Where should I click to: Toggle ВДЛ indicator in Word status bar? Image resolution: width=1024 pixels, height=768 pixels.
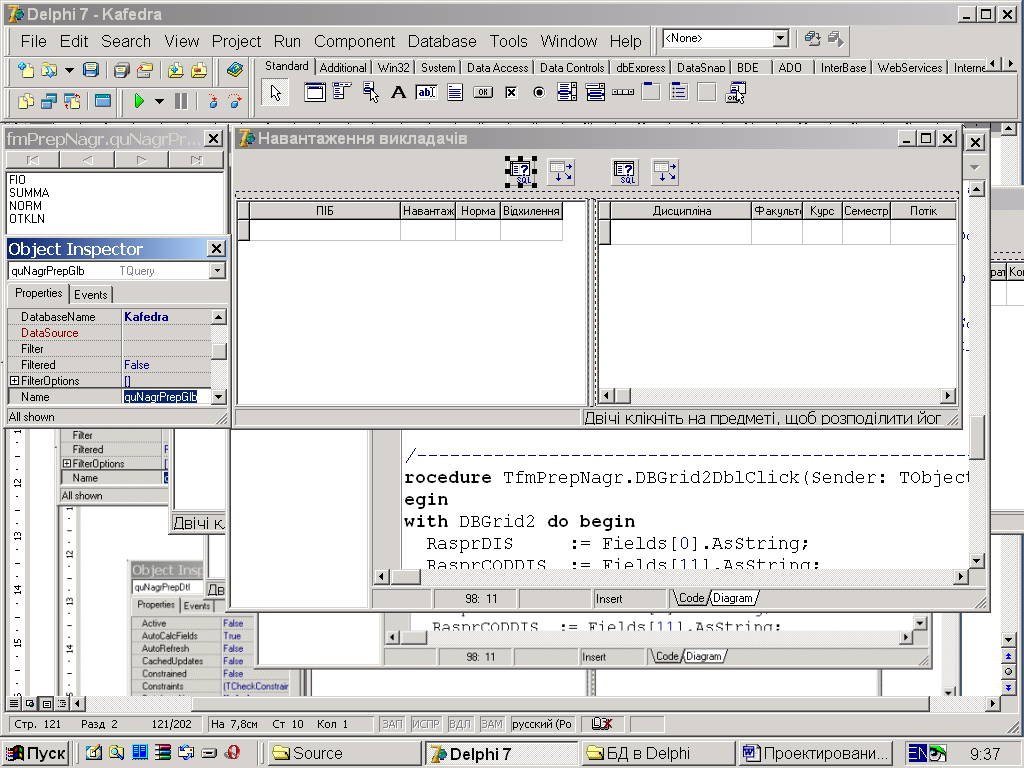point(460,724)
